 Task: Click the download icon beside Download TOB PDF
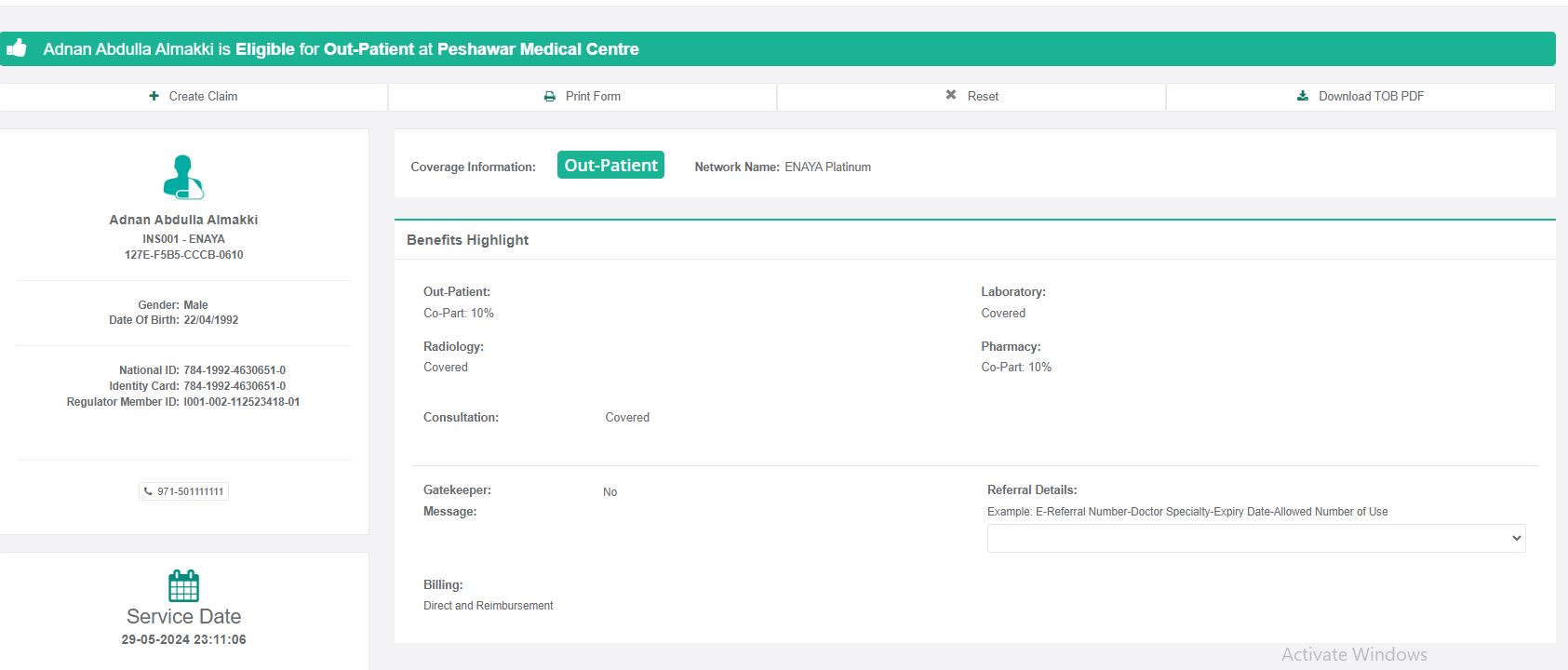(1303, 96)
